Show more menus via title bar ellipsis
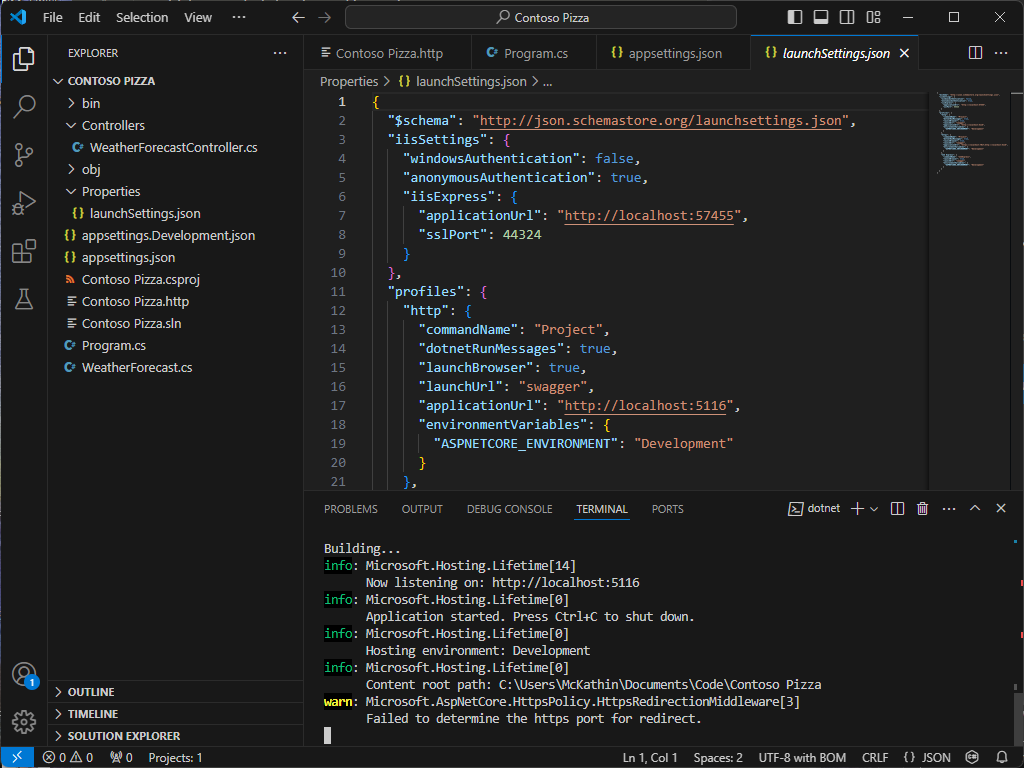 [239, 18]
